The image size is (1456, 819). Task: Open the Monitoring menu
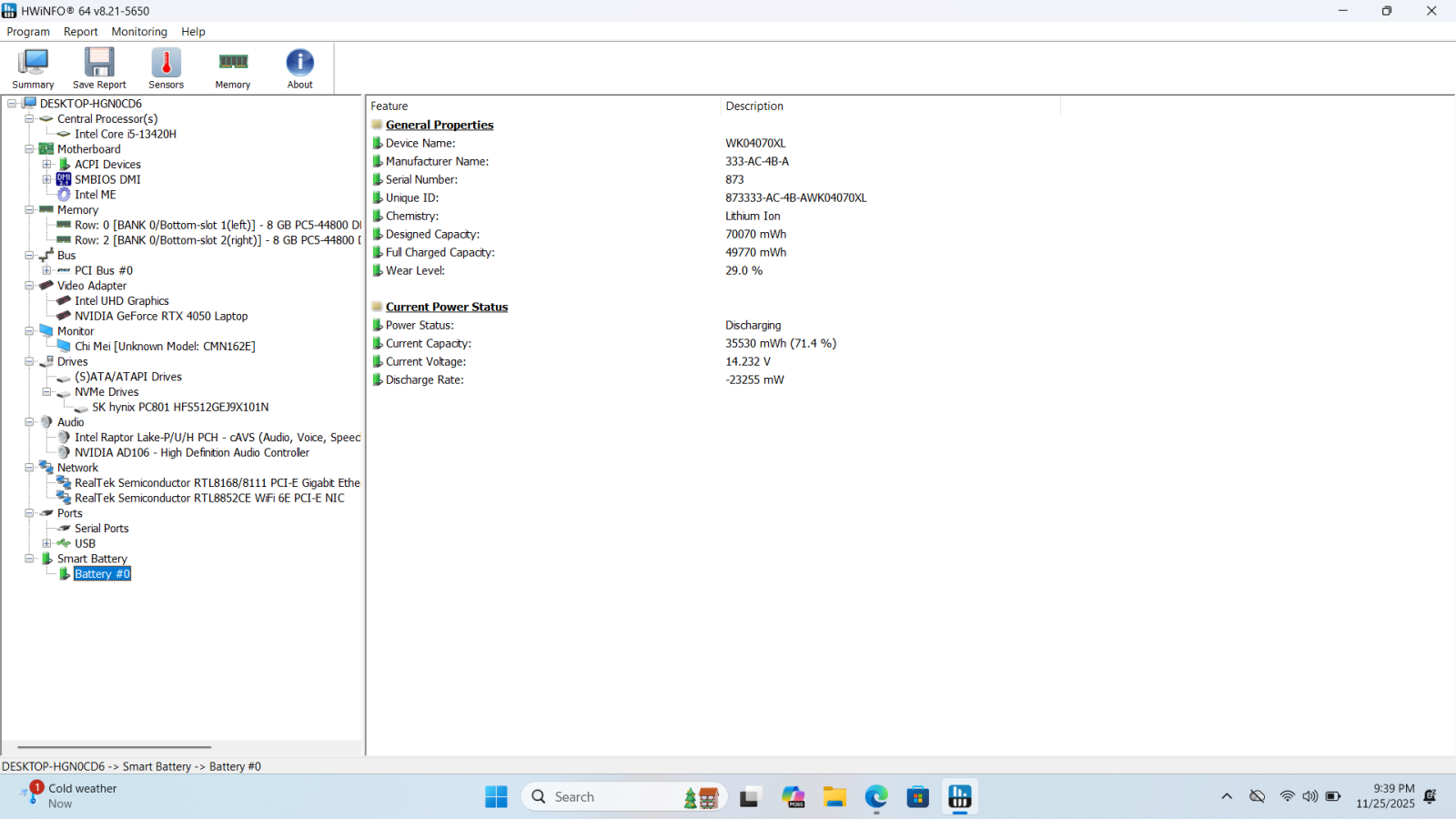pyautogui.click(x=139, y=32)
